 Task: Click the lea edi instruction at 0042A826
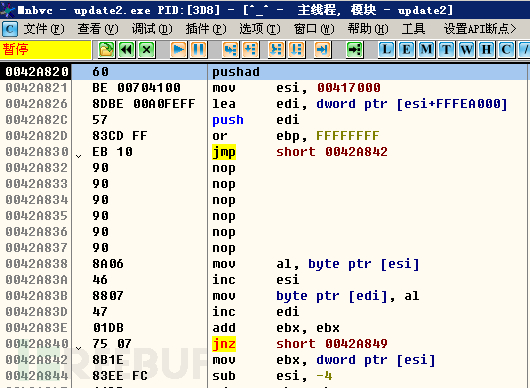[x=360, y=104]
